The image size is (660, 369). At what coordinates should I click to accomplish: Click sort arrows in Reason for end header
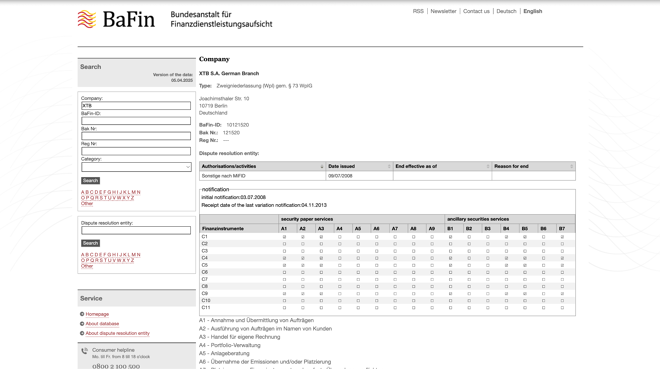(x=571, y=167)
